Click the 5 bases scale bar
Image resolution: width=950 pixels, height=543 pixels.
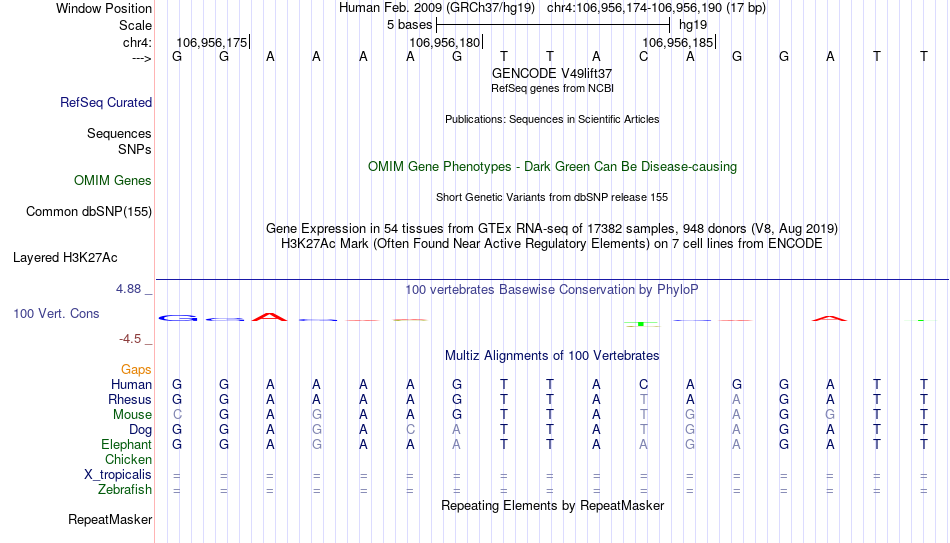pos(553,25)
